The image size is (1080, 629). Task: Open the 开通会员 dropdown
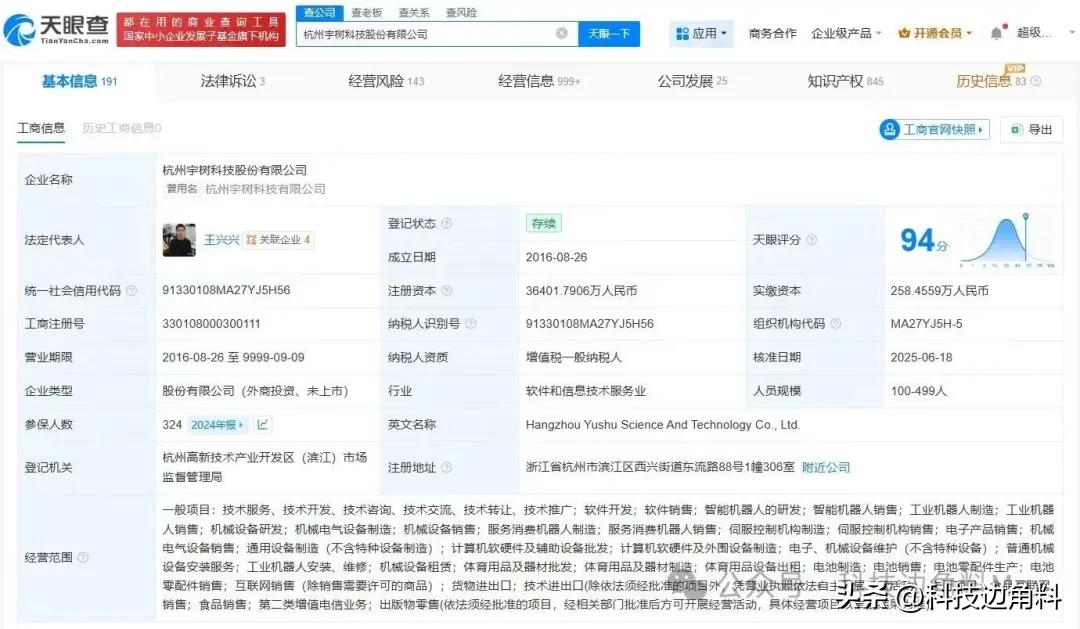[935, 33]
